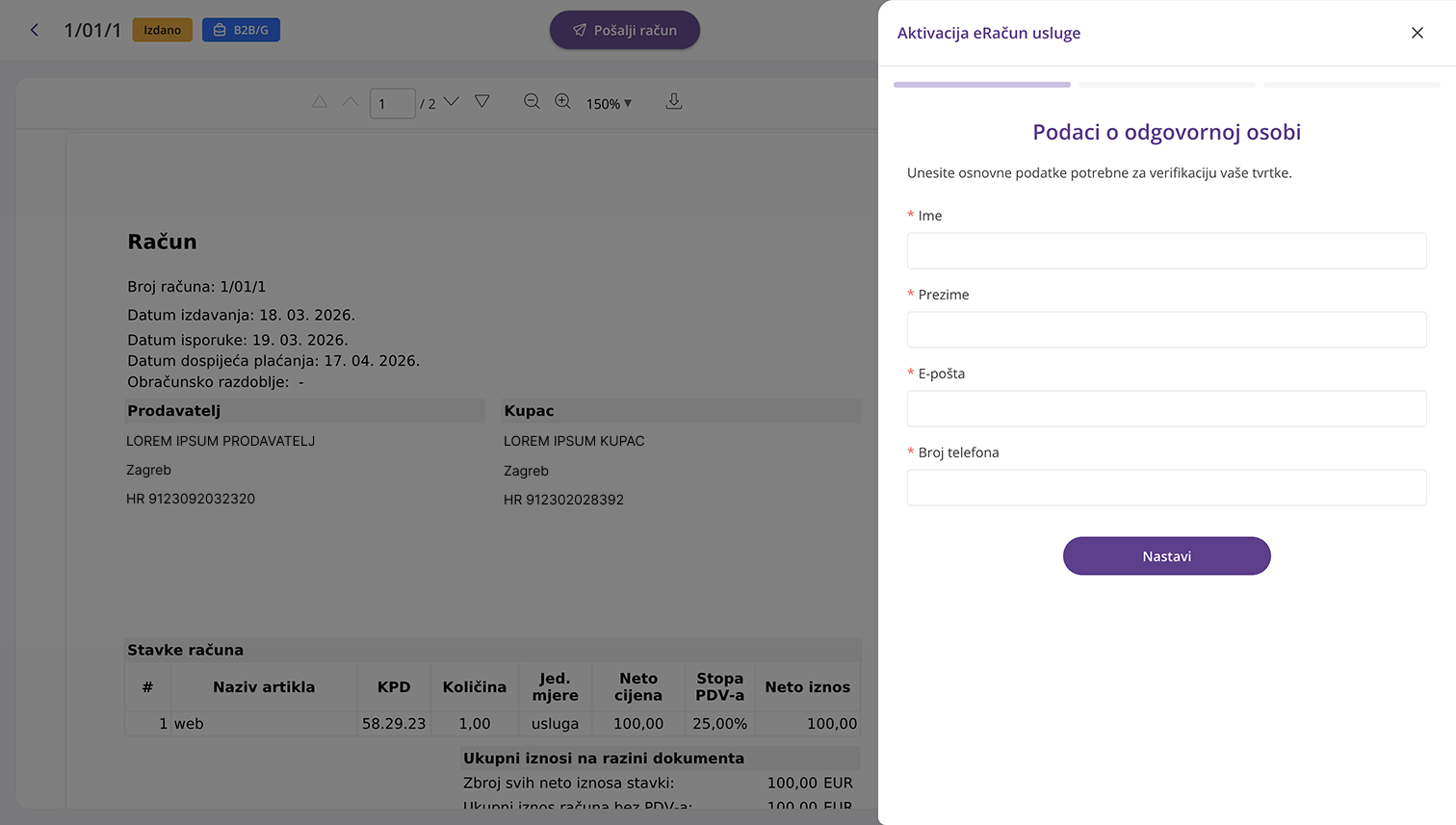
Task: Click into the Prezime field
Action: [x=1166, y=329]
